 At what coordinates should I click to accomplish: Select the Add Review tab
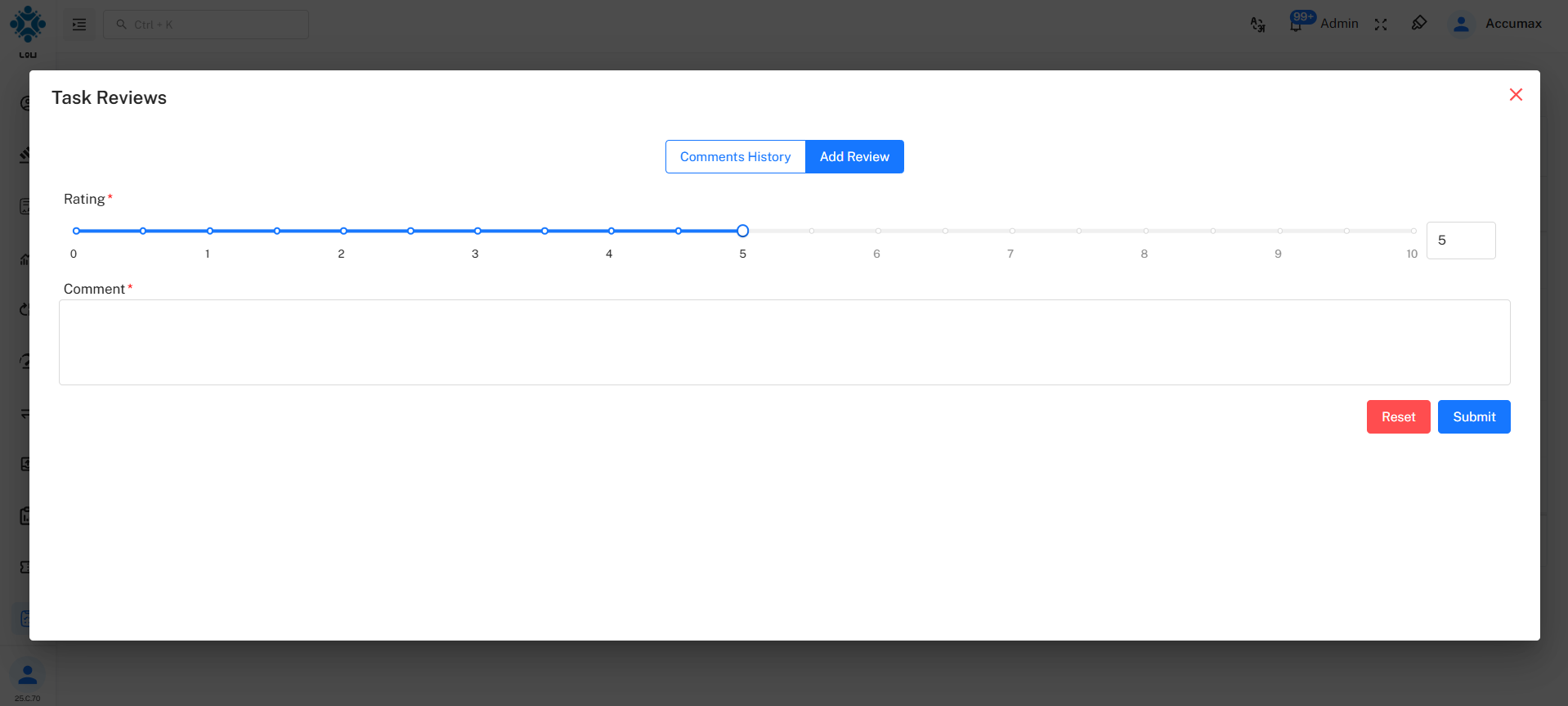(854, 156)
